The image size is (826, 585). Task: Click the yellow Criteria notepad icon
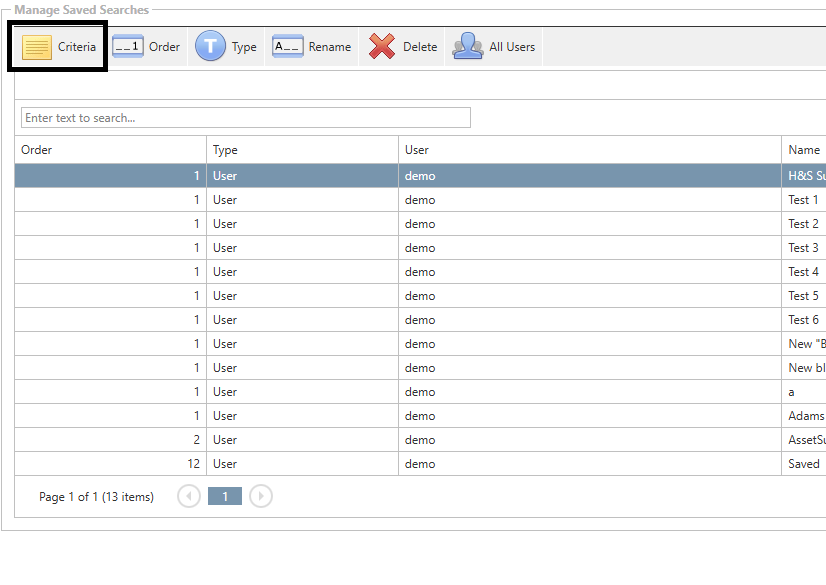[37, 47]
